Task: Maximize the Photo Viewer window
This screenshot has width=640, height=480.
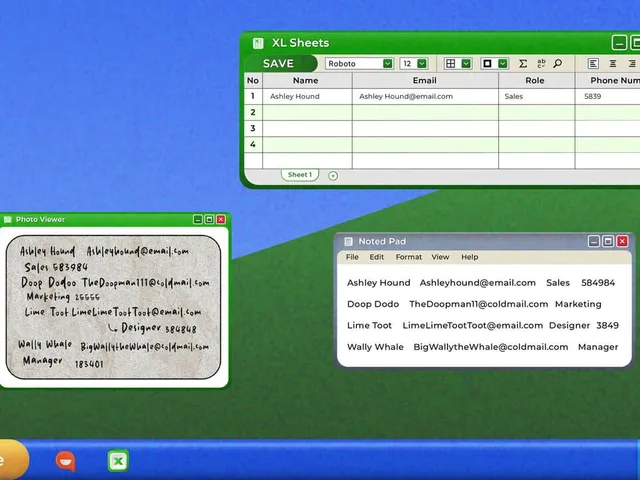Action: click(209, 220)
